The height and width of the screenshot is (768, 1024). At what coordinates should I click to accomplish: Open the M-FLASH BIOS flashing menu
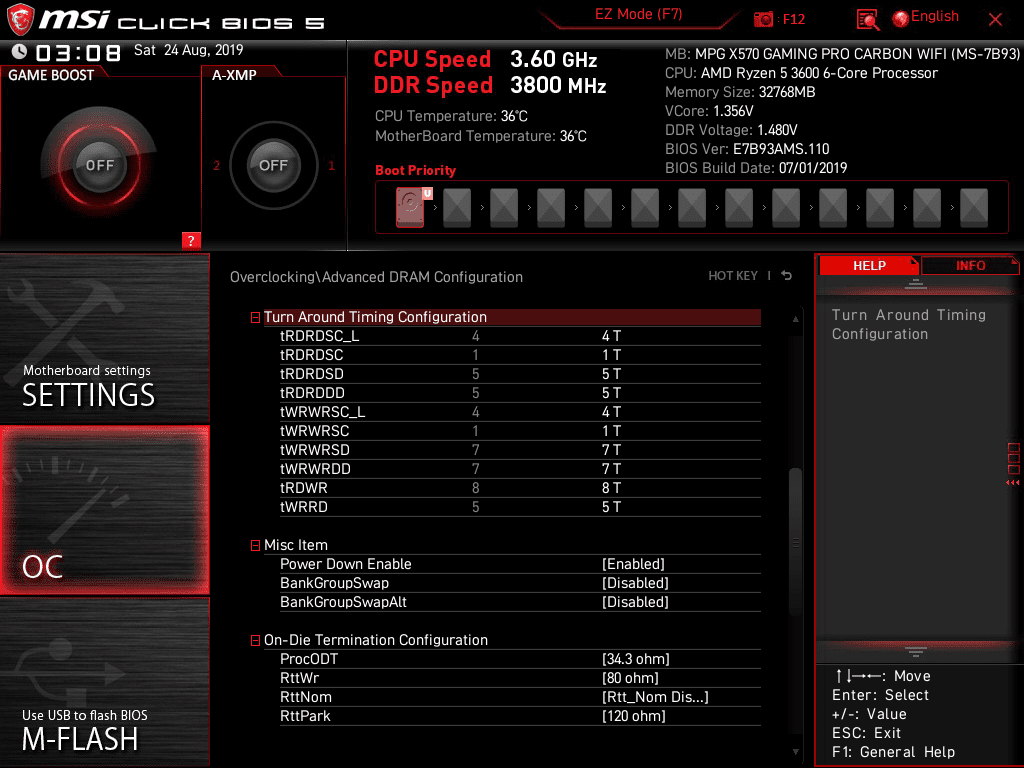[104, 682]
